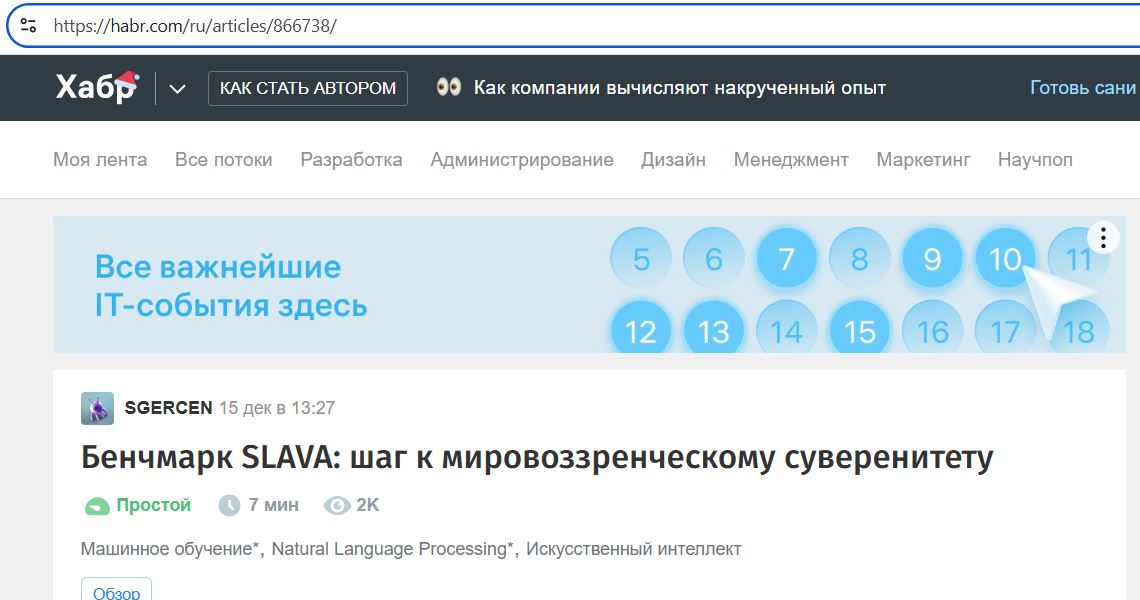Click the site information icon in address bar
The width and height of the screenshot is (1140, 600).
(x=28, y=26)
